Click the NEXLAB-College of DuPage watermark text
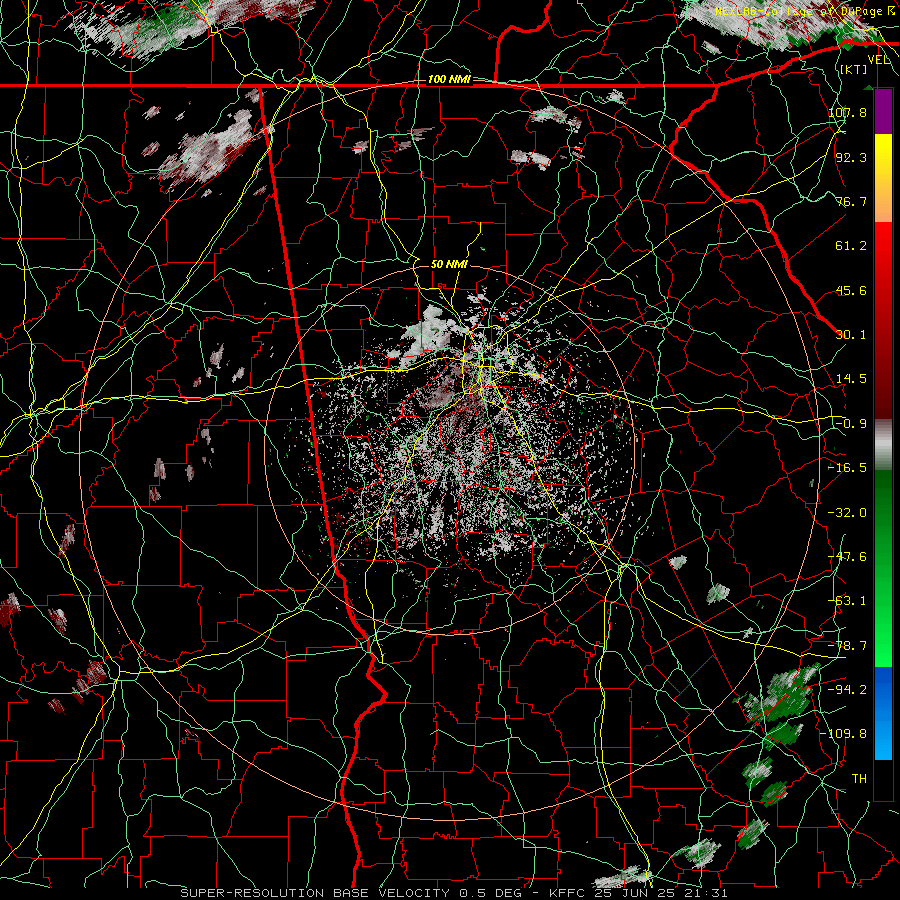This screenshot has height=900, width=900. pos(805,11)
